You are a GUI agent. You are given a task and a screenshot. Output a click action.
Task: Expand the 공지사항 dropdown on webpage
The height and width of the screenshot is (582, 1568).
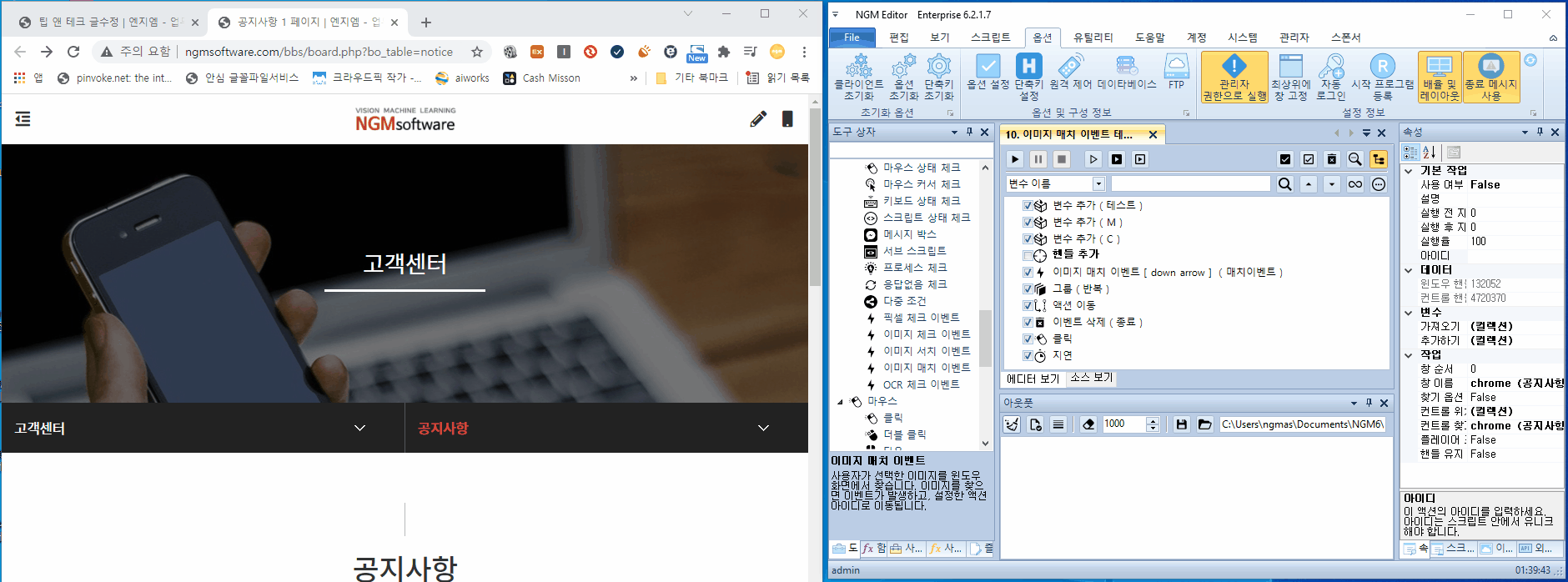[763, 428]
